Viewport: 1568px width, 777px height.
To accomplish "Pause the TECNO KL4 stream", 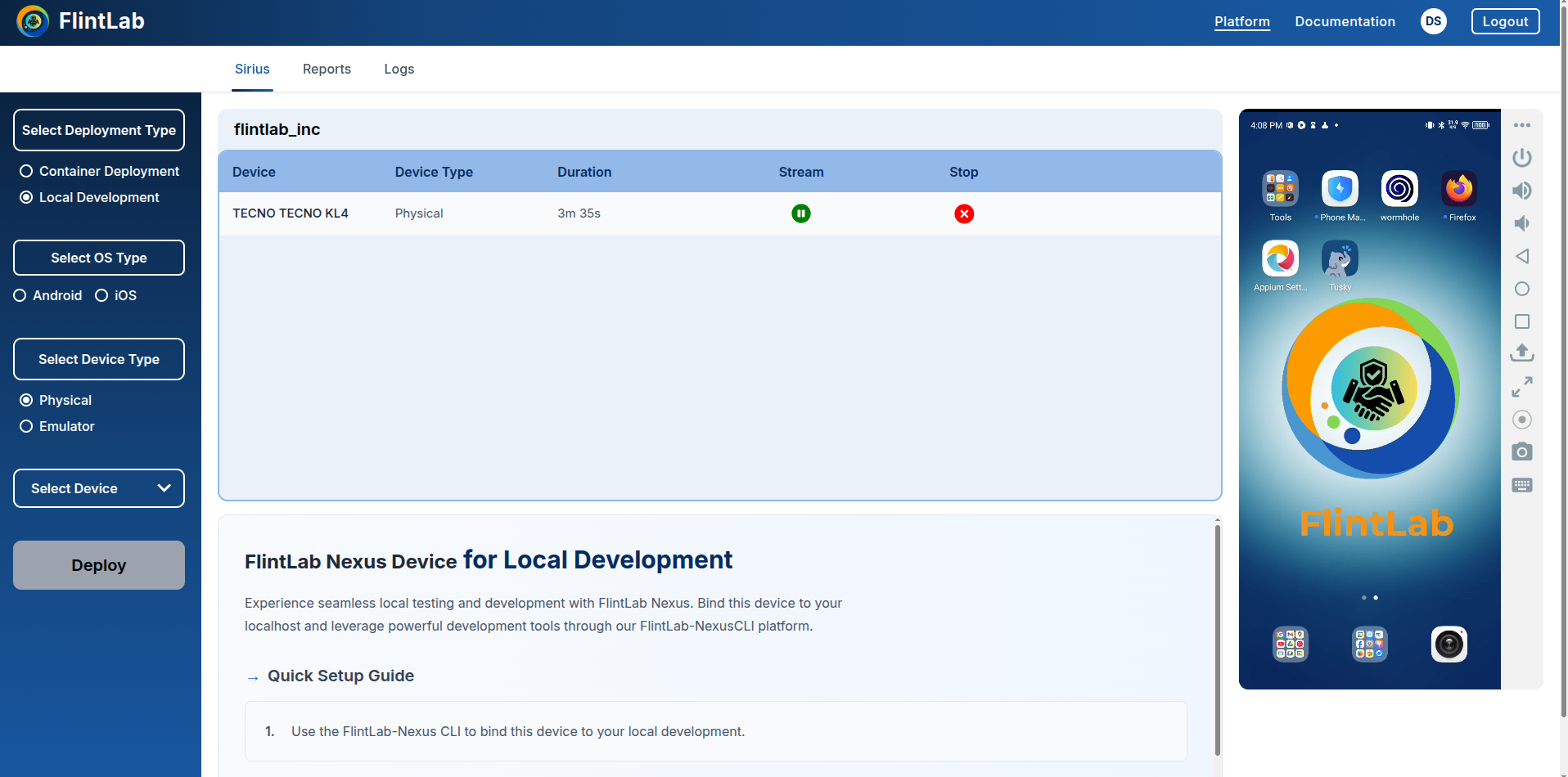I will point(801,213).
